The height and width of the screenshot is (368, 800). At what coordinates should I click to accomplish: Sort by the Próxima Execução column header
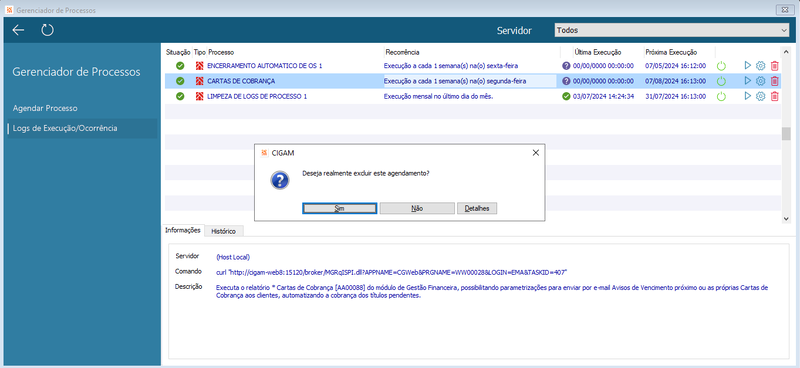(671, 52)
